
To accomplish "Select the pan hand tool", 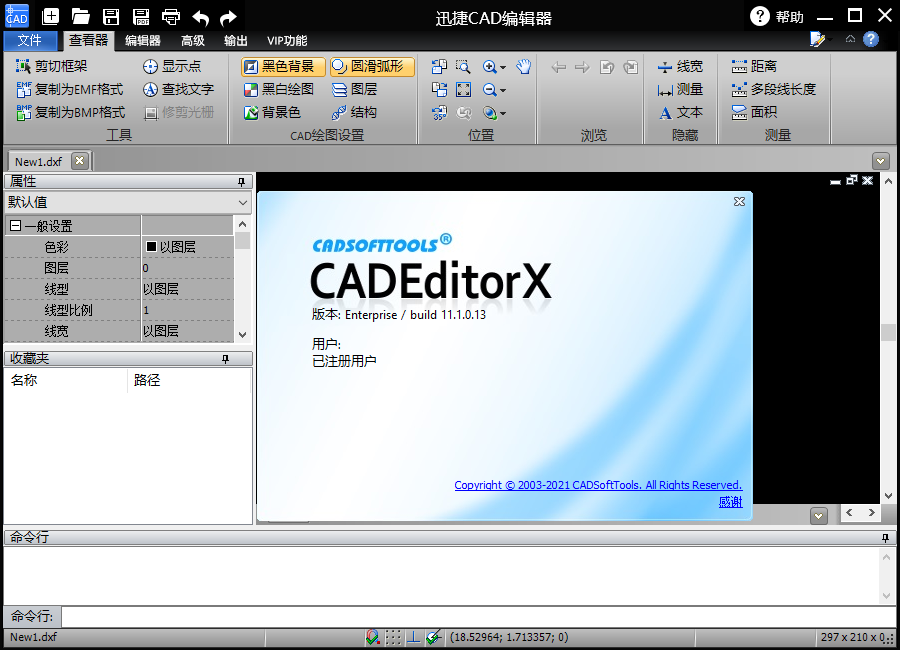I will [523, 67].
